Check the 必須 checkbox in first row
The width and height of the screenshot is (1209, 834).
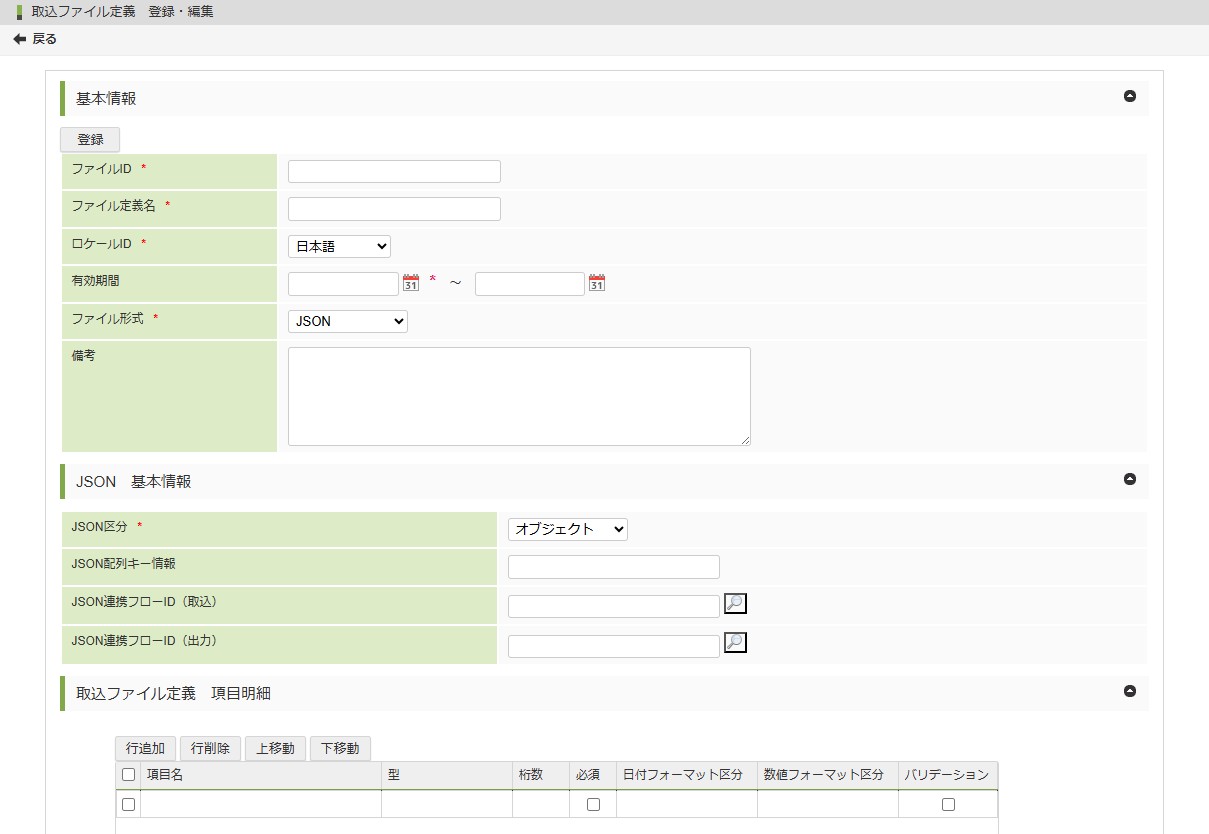[593, 804]
